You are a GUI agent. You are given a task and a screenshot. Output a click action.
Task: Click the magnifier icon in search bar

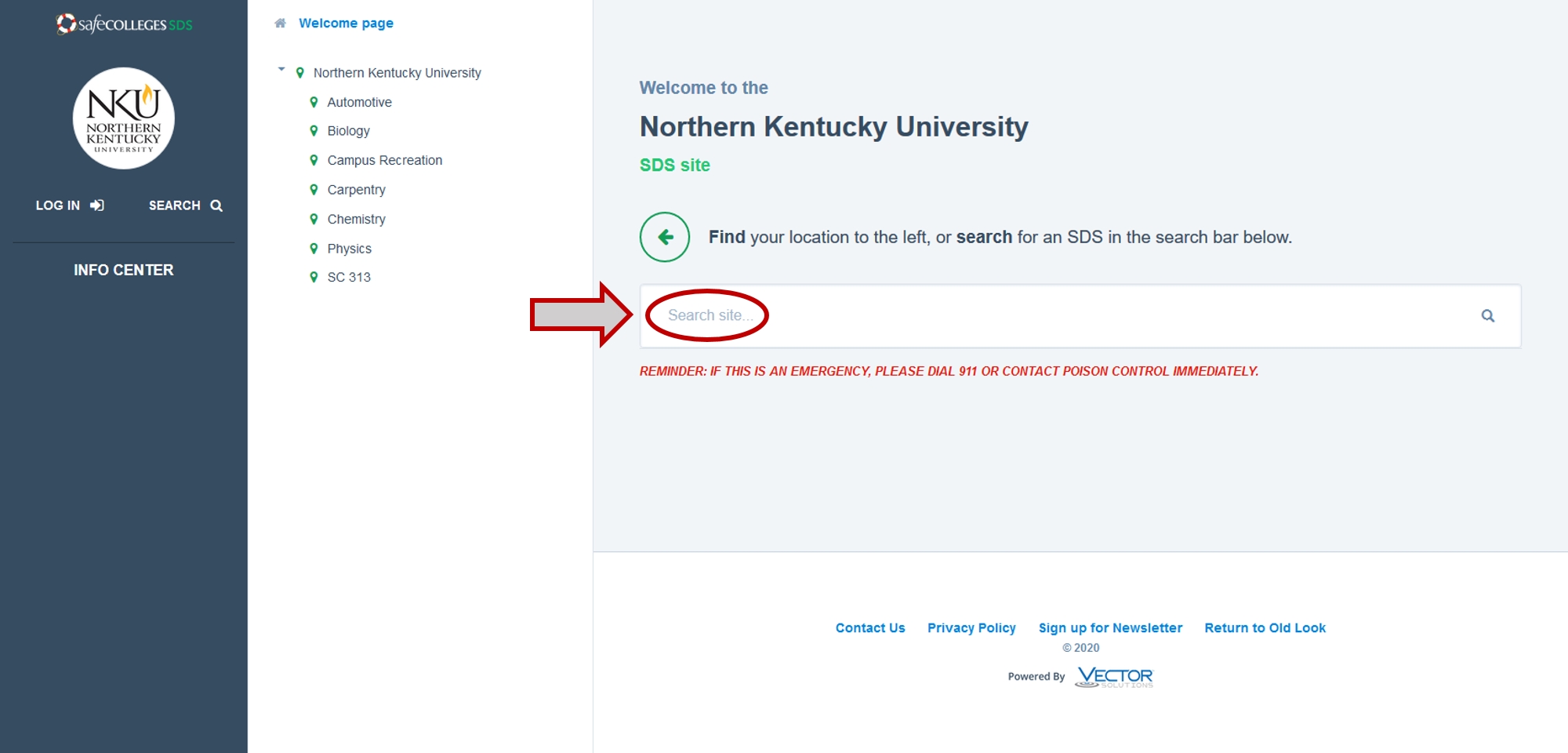tap(1487, 316)
